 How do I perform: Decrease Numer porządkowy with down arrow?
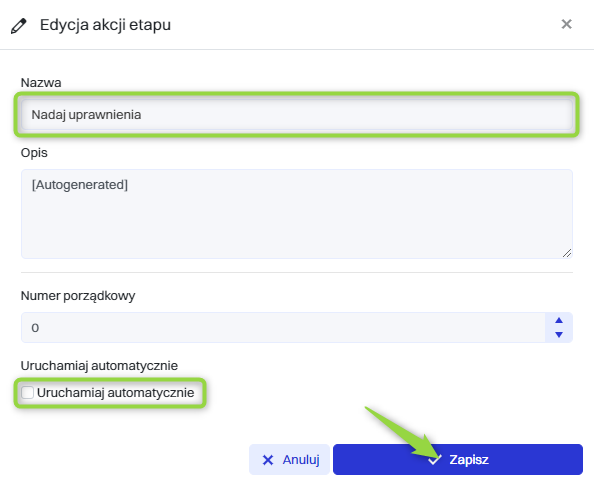(559, 334)
